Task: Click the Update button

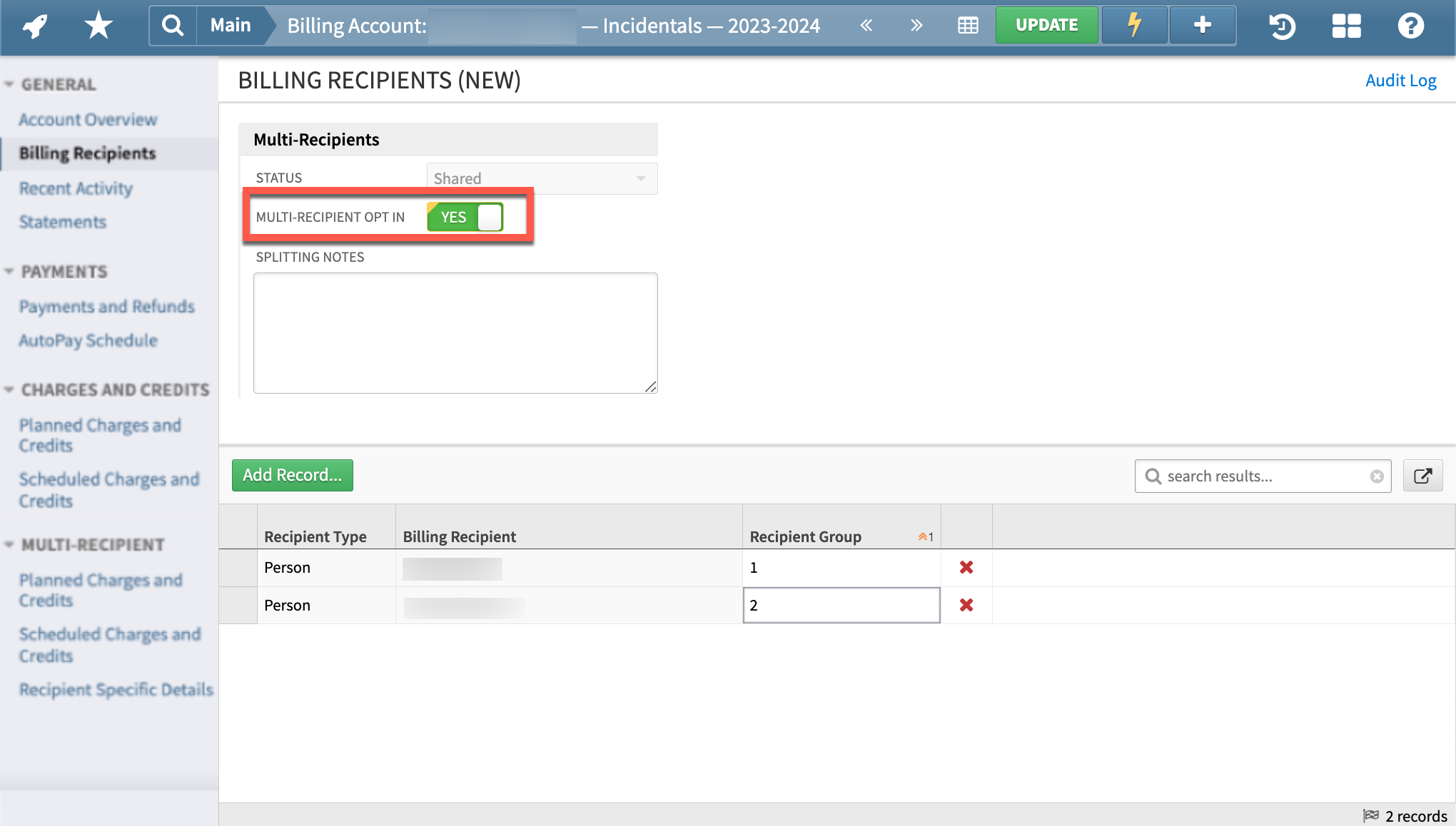Action: point(1046,24)
